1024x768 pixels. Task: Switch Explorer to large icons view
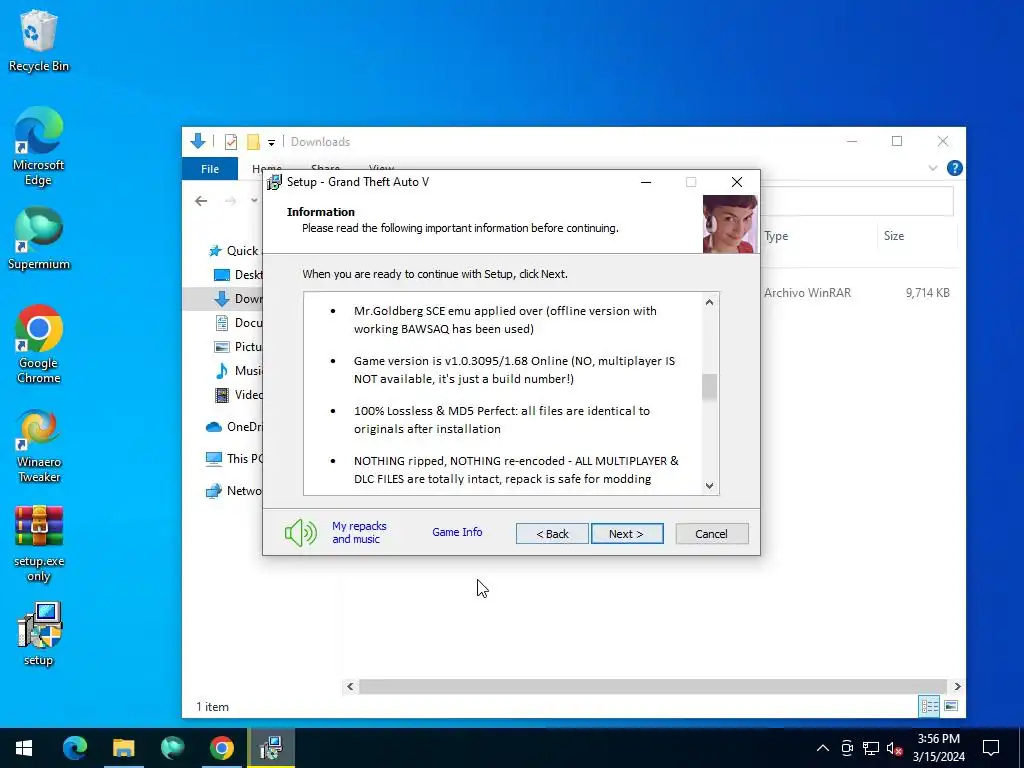[951, 706]
